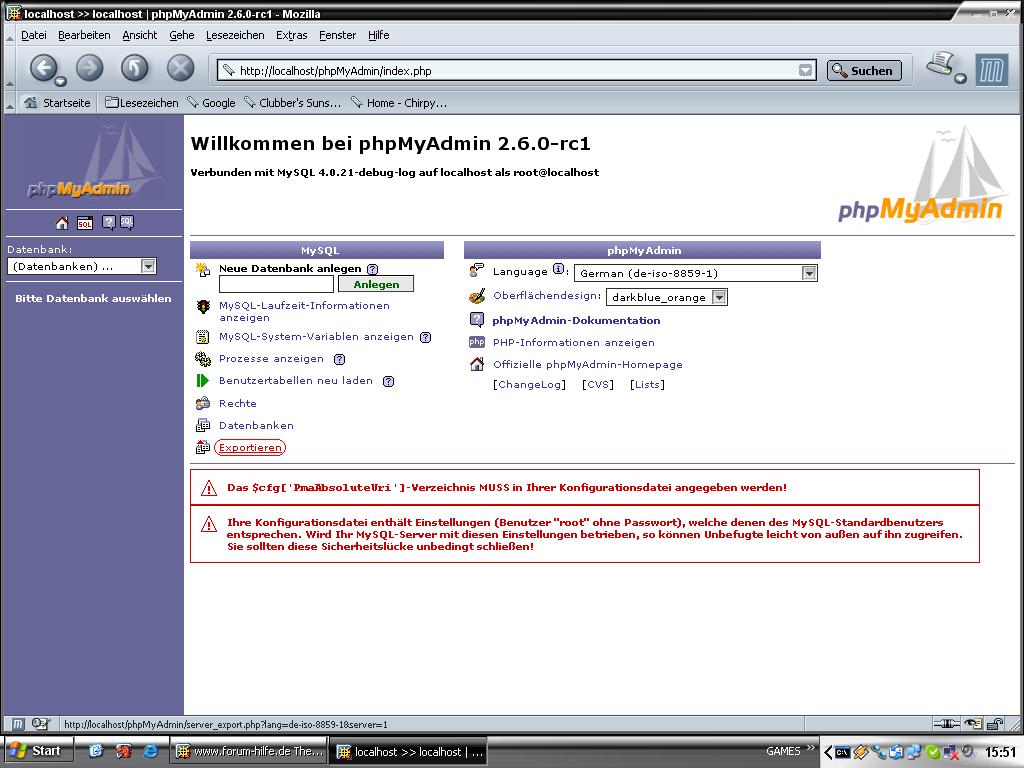This screenshot has height=768, width=1024.
Task: Click the browser reload button
Action: 135,68
